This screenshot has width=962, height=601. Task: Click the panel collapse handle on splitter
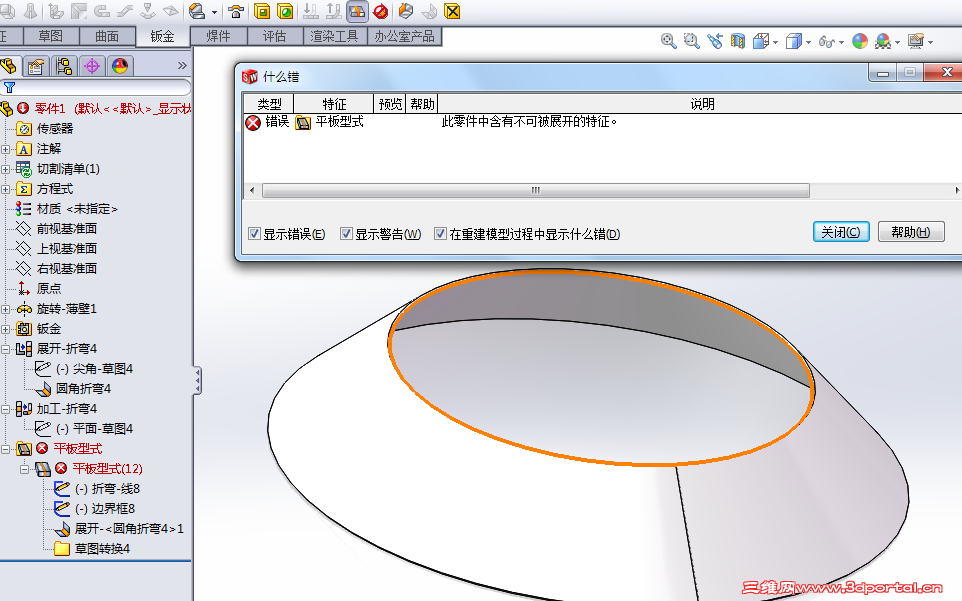(x=197, y=381)
